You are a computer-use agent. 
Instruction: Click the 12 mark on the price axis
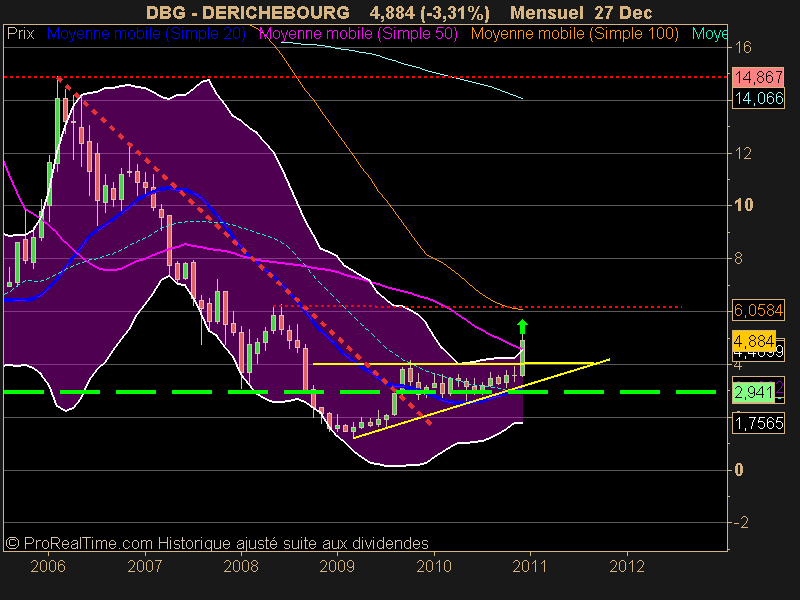pyautogui.click(x=743, y=153)
